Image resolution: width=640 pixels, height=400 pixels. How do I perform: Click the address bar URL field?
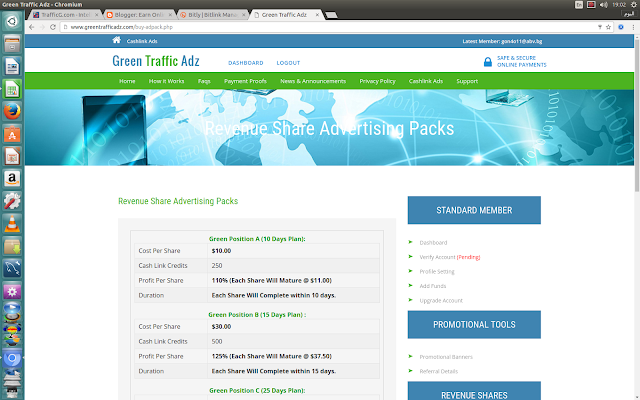click(x=331, y=27)
